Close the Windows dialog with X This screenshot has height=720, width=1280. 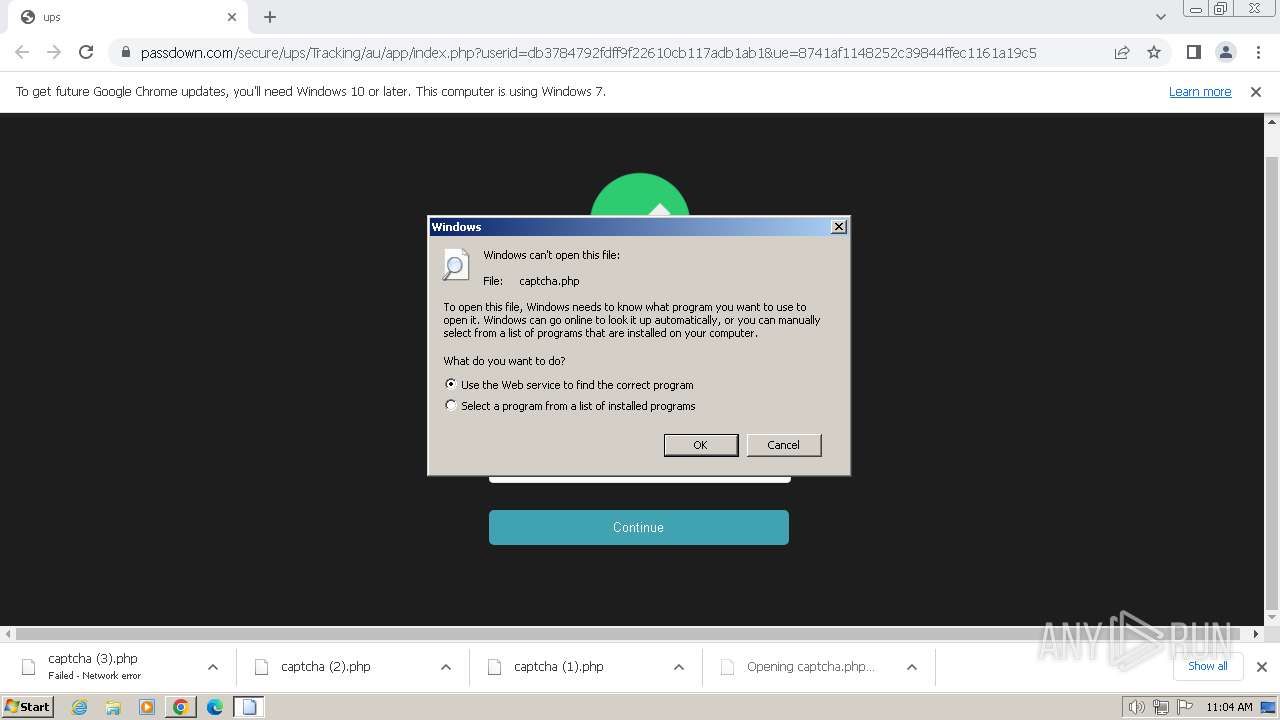coord(839,227)
